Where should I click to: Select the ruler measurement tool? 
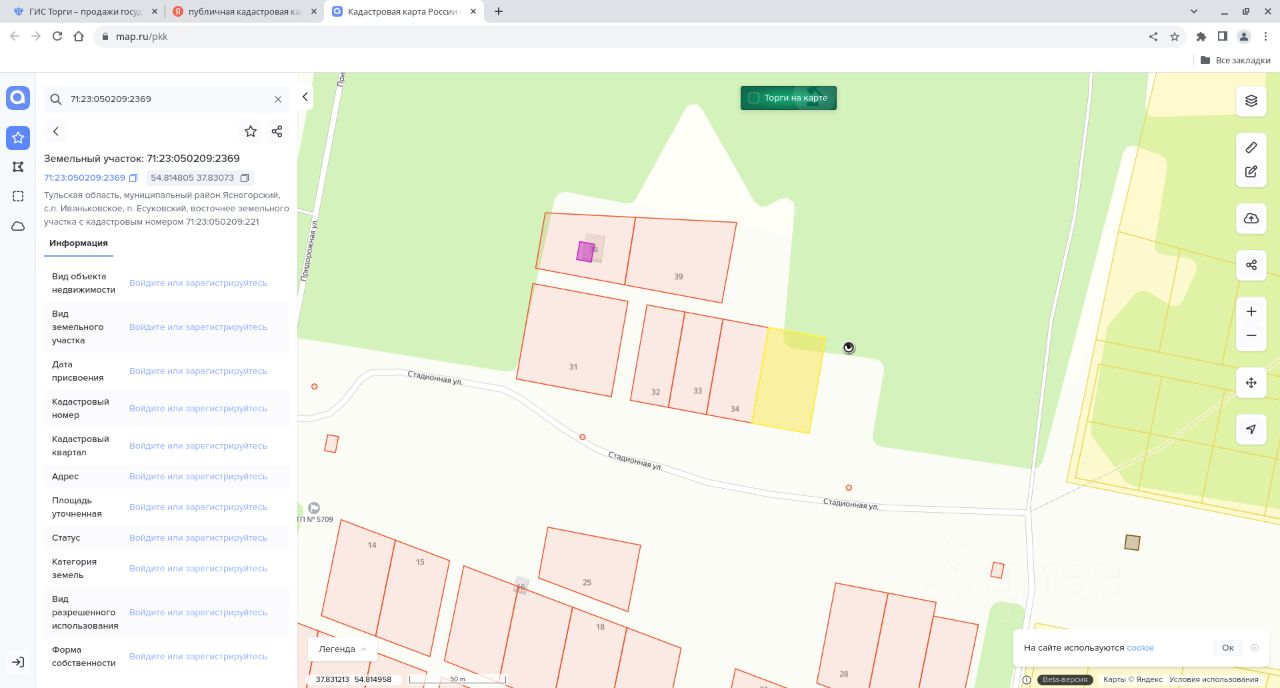(1251, 147)
